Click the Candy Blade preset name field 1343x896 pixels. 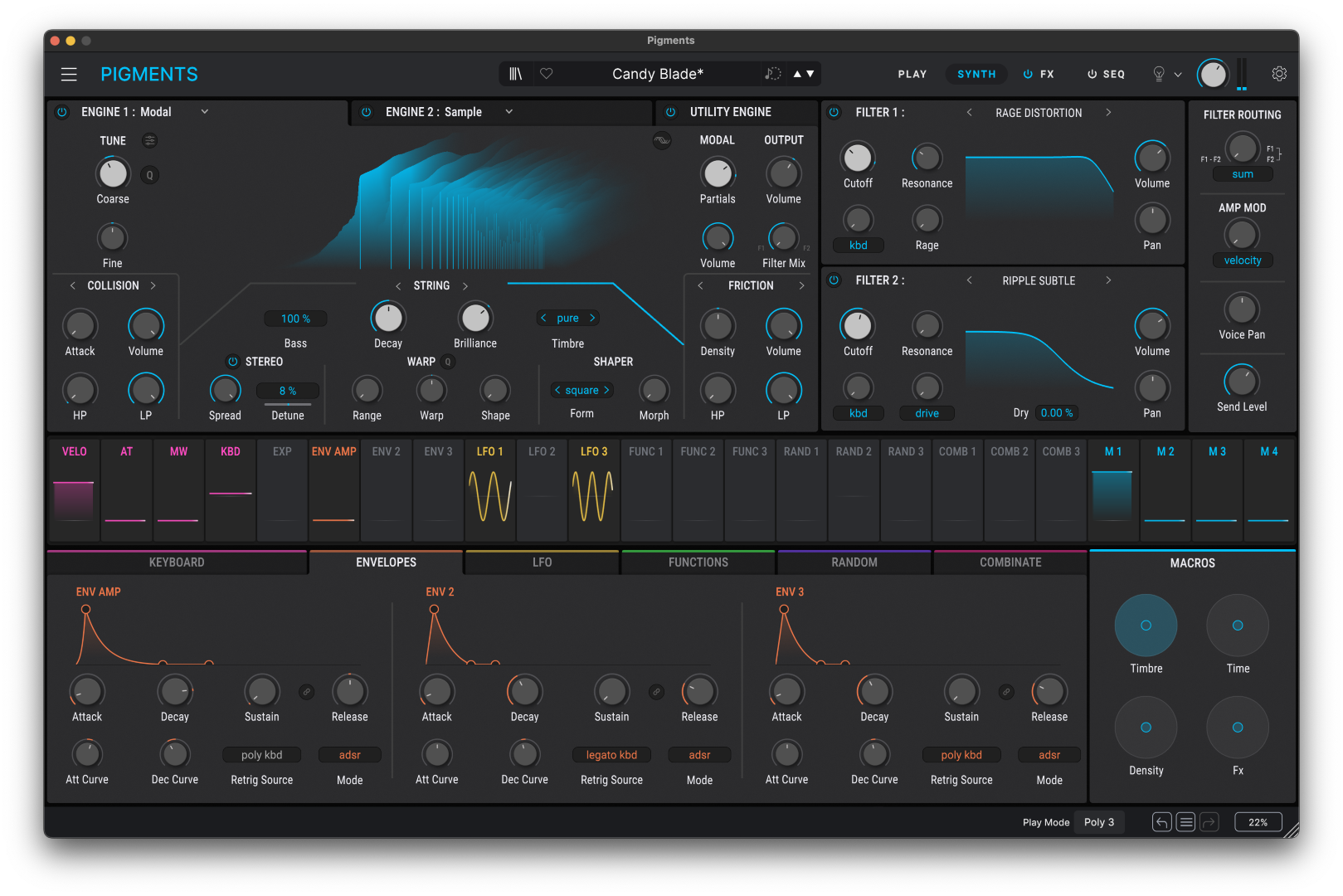(657, 74)
